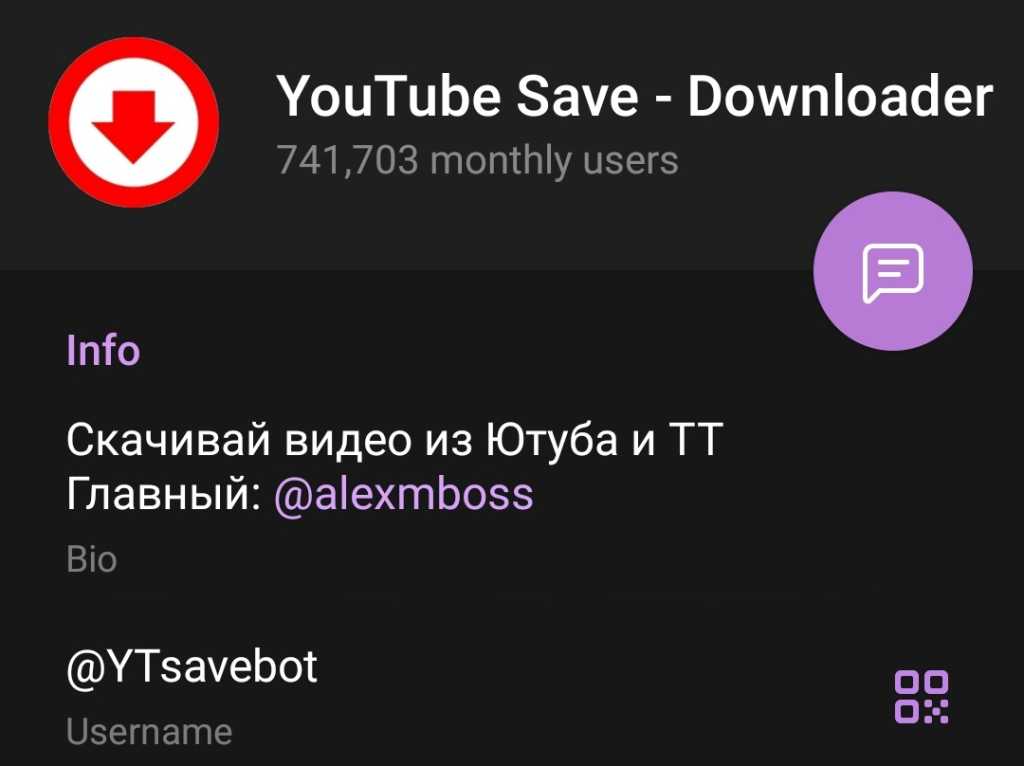Open the red download arrow profile photo
This screenshot has height=766, width=1024.
pyautogui.click(x=134, y=122)
